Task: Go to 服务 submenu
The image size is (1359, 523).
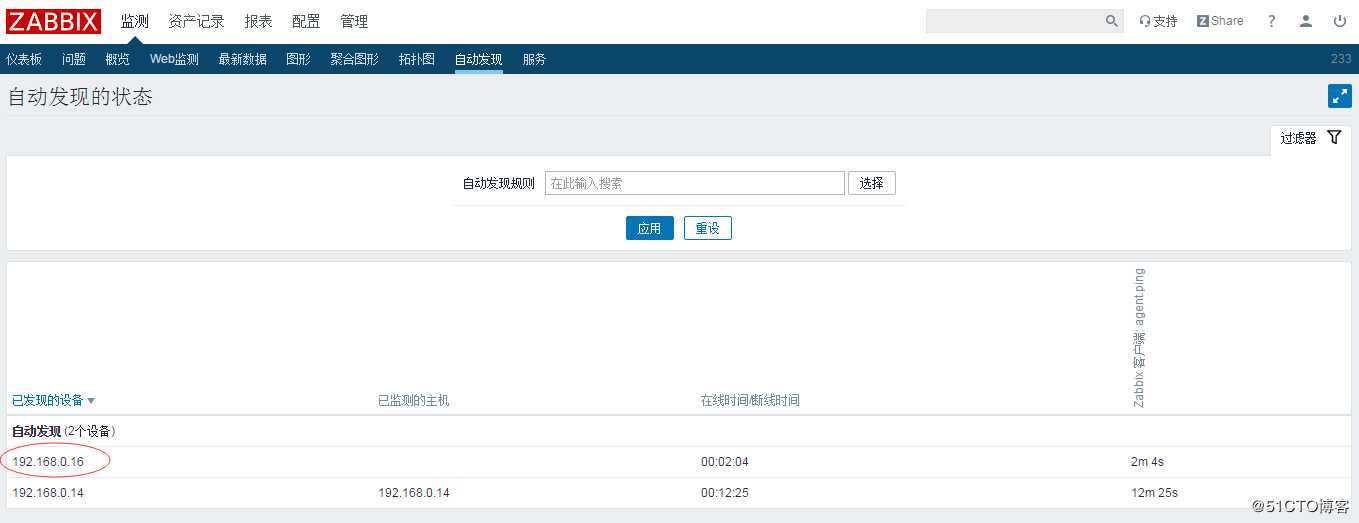Action: coord(534,59)
